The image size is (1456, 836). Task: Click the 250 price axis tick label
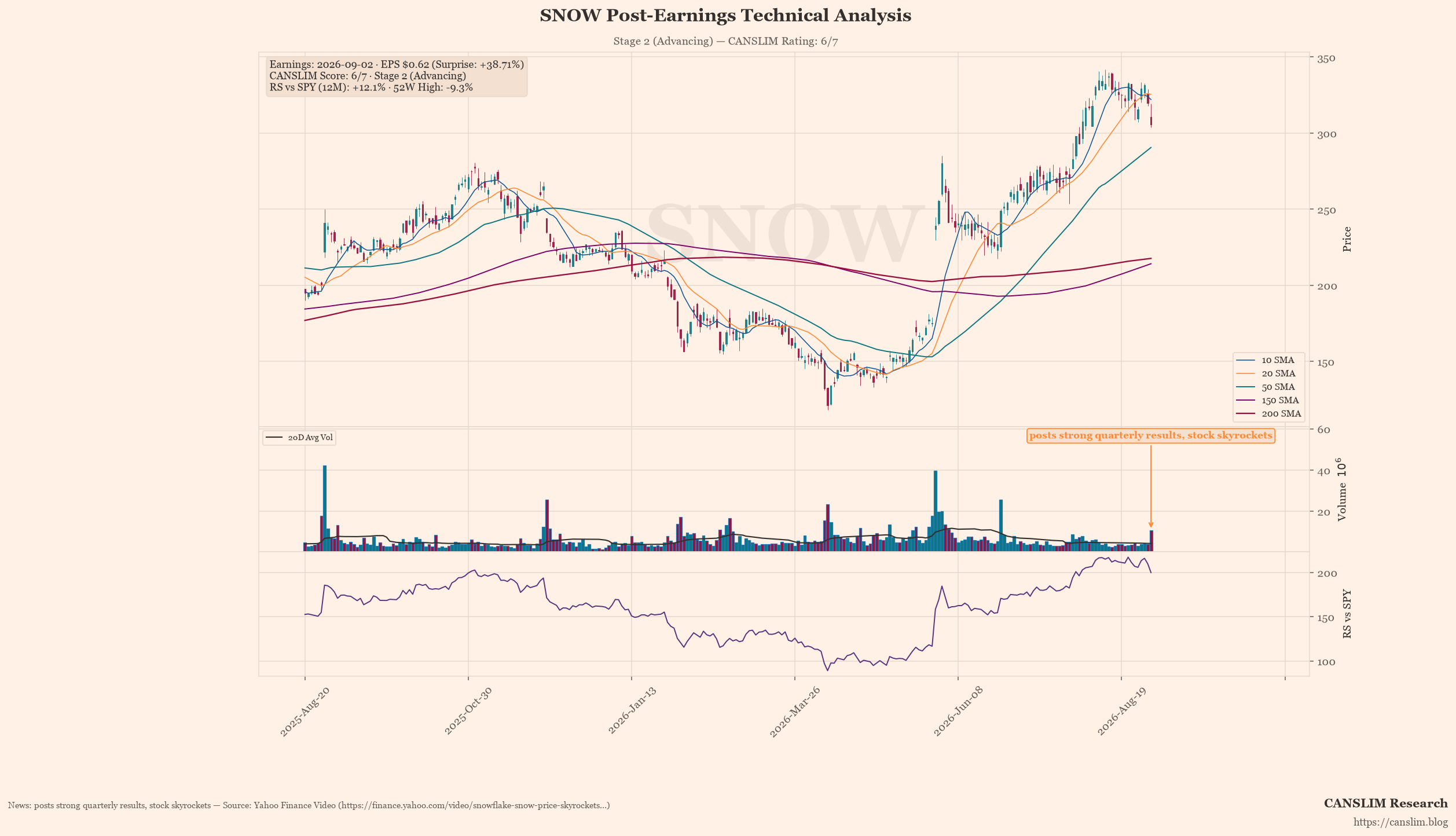[1325, 210]
